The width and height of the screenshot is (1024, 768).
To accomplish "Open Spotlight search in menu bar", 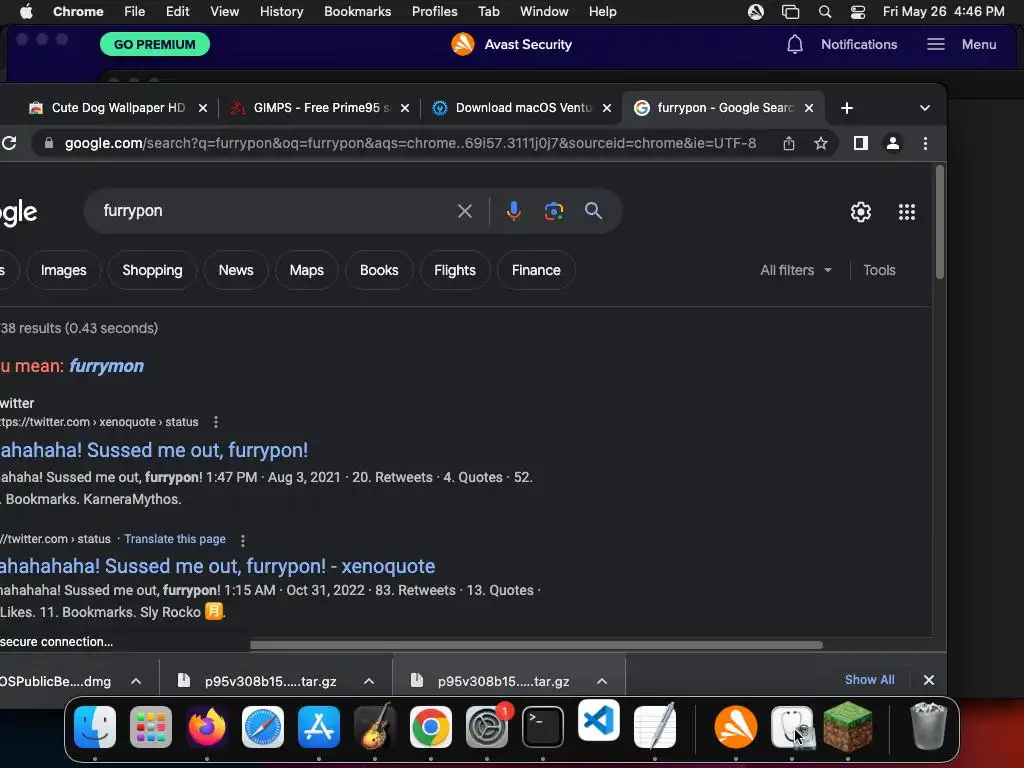I will 825,12.
